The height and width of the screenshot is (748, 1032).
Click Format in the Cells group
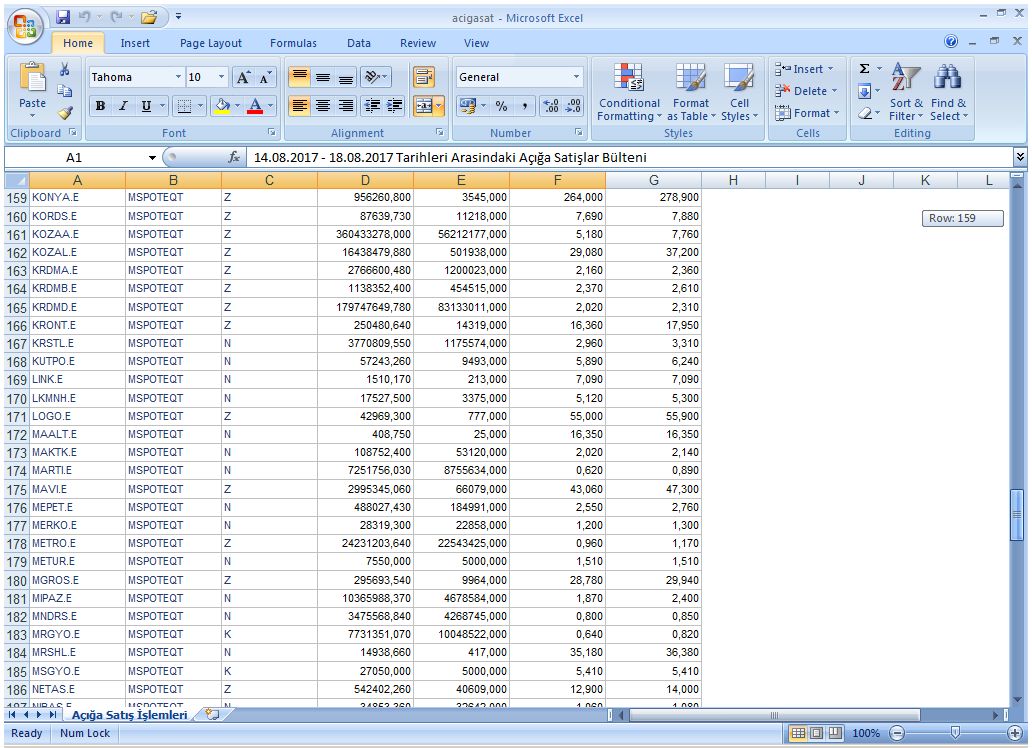point(808,113)
